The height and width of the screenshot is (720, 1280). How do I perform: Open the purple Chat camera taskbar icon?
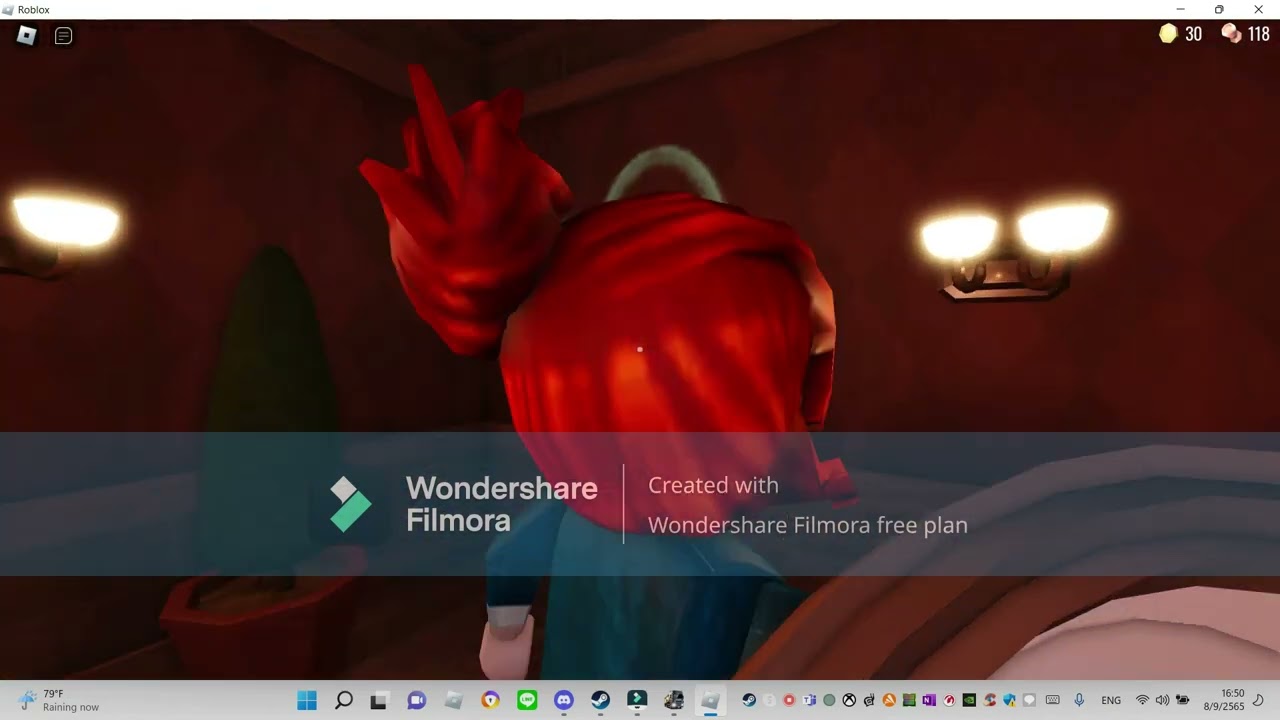tap(416, 701)
